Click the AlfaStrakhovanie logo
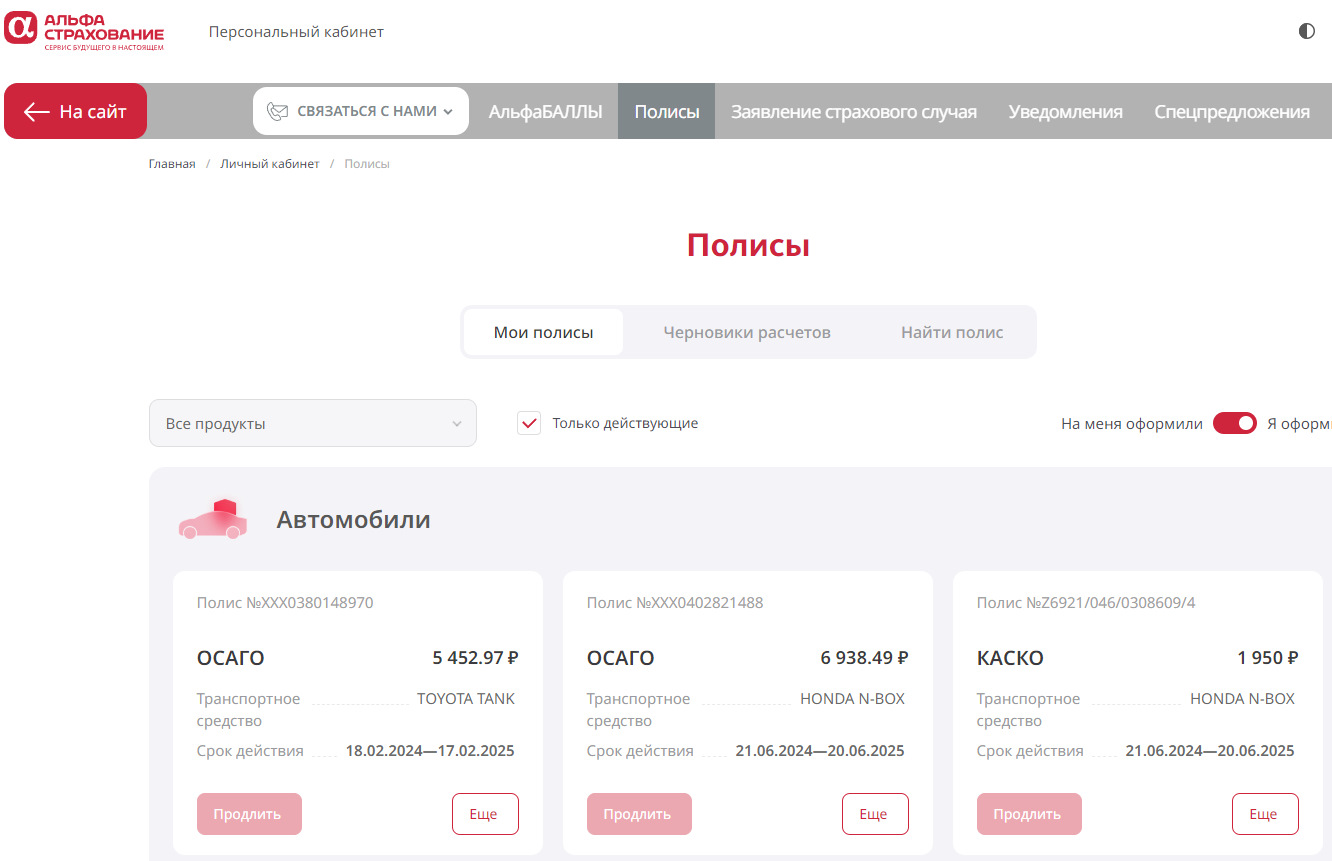The width and height of the screenshot is (1332, 861). click(x=84, y=31)
